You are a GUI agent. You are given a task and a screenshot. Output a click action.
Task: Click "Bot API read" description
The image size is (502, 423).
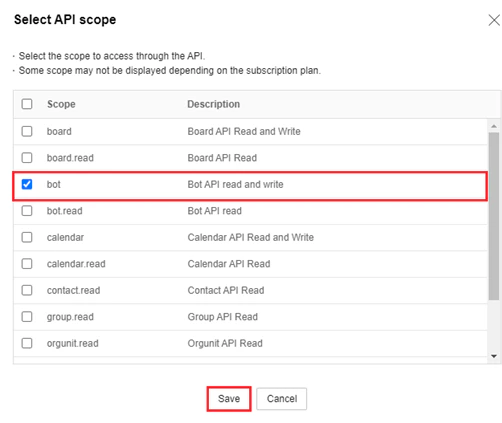coord(215,211)
